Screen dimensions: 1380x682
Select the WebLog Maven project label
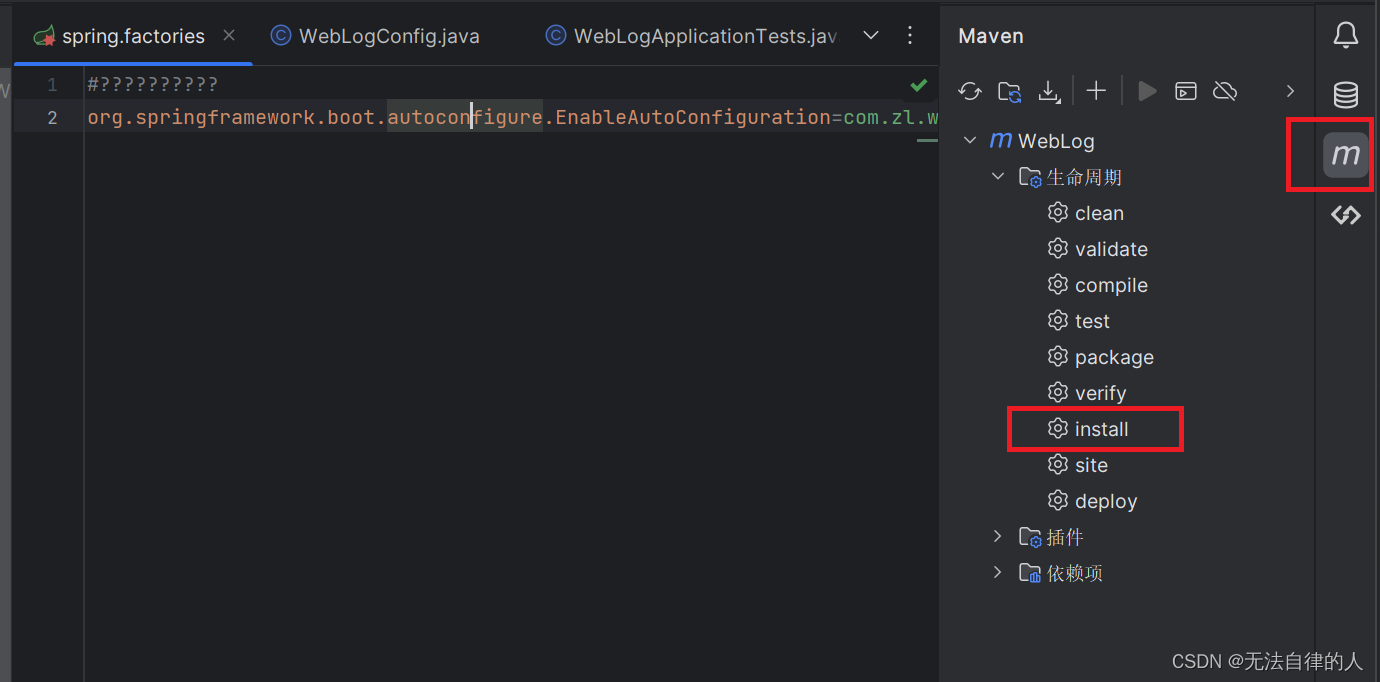pos(1056,141)
